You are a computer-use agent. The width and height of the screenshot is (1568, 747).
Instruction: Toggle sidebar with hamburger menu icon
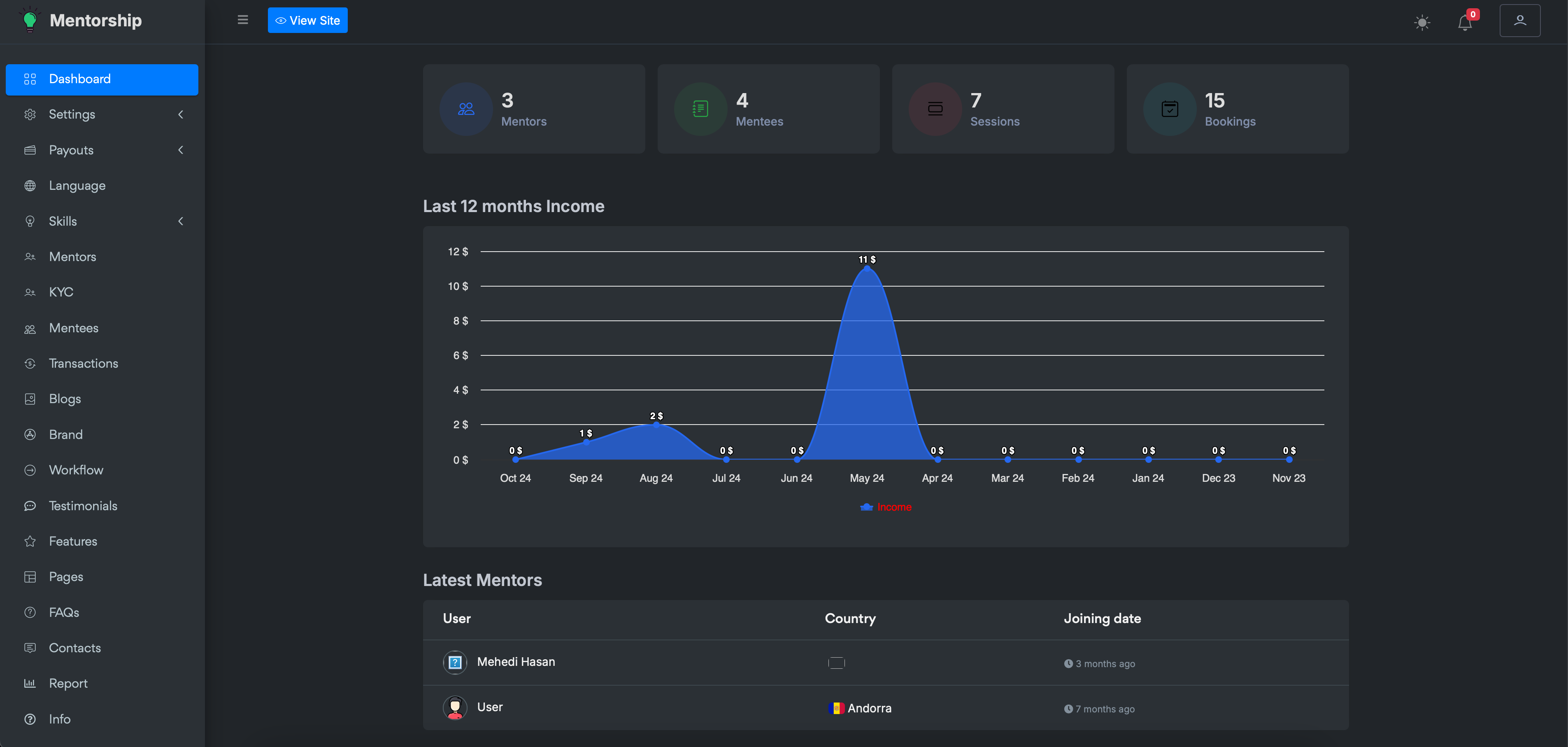[x=242, y=20]
